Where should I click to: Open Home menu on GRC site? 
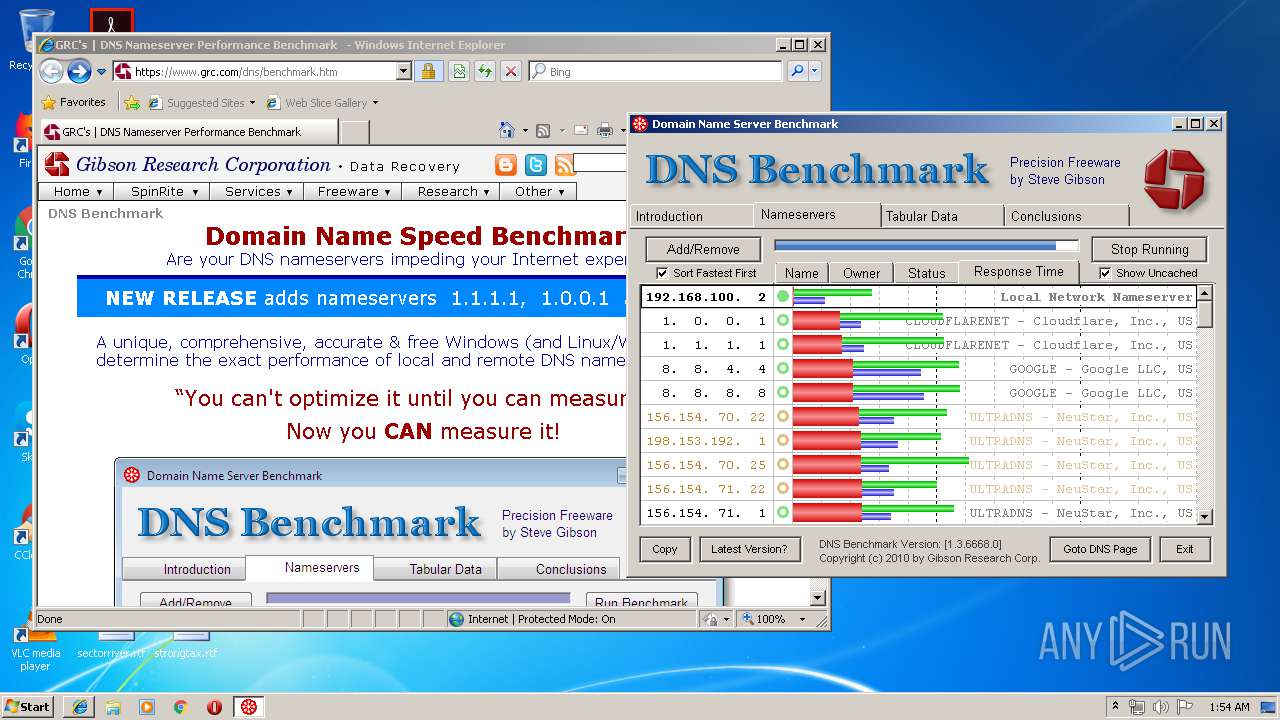pyautogui.click(x=78, y=191)
